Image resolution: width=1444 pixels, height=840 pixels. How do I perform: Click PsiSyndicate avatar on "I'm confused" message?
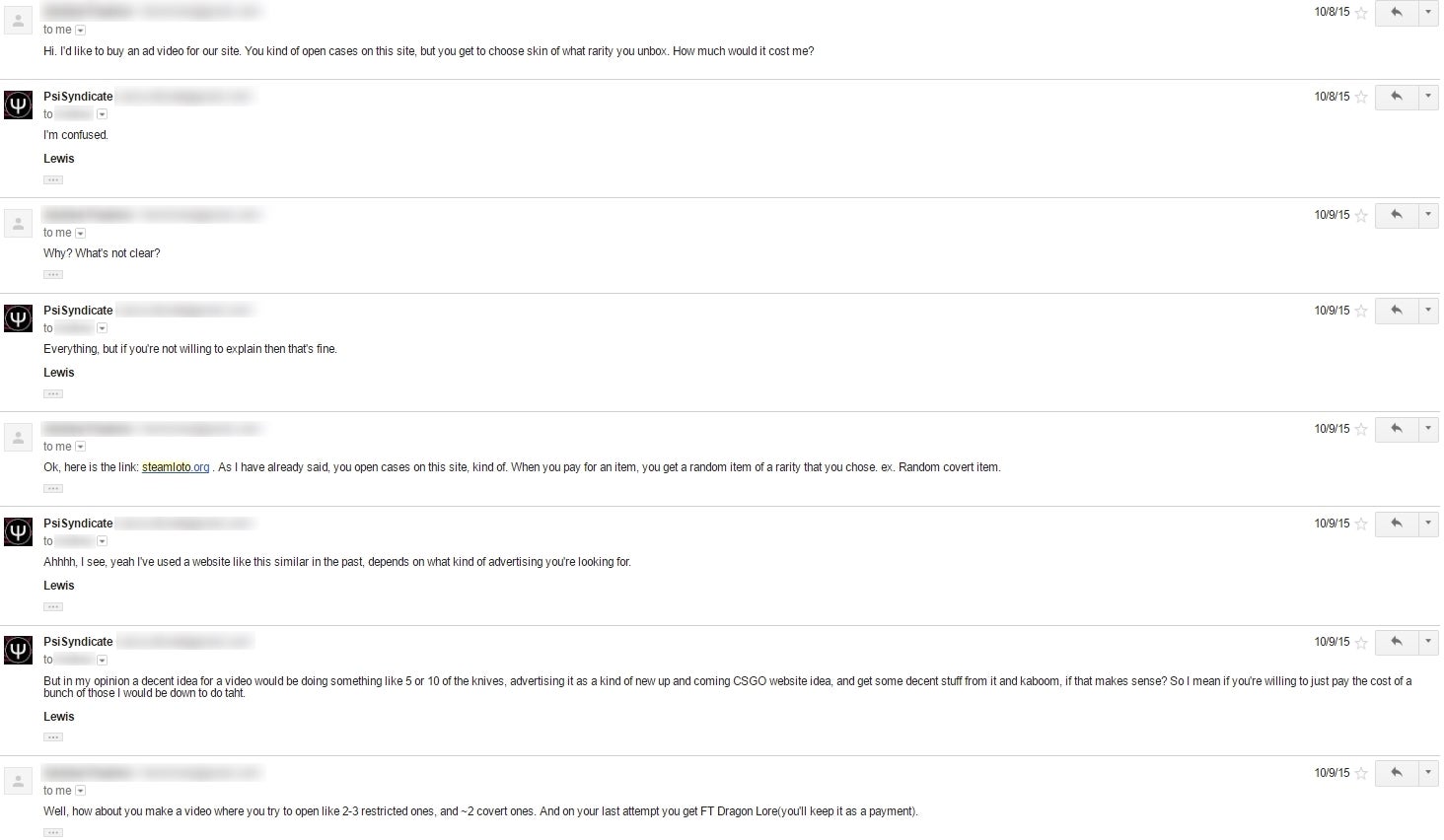click(19, 105)
